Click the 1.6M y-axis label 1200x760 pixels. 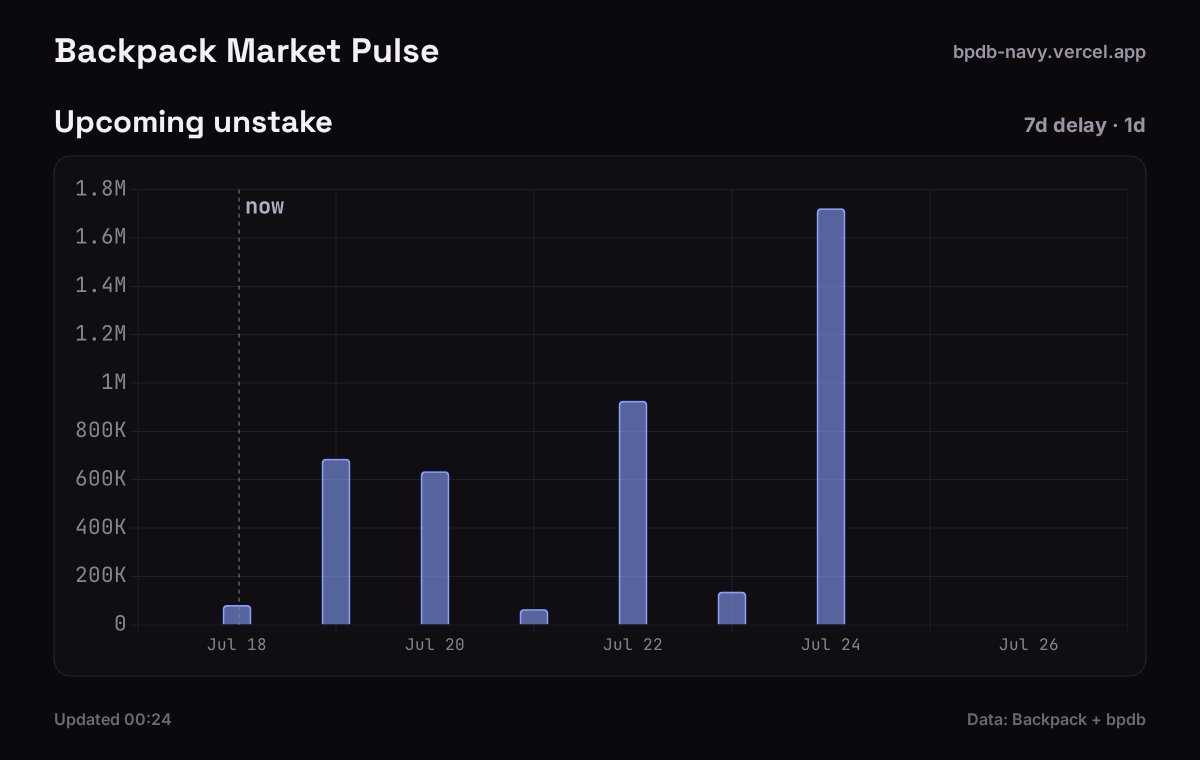pos(101,237)
